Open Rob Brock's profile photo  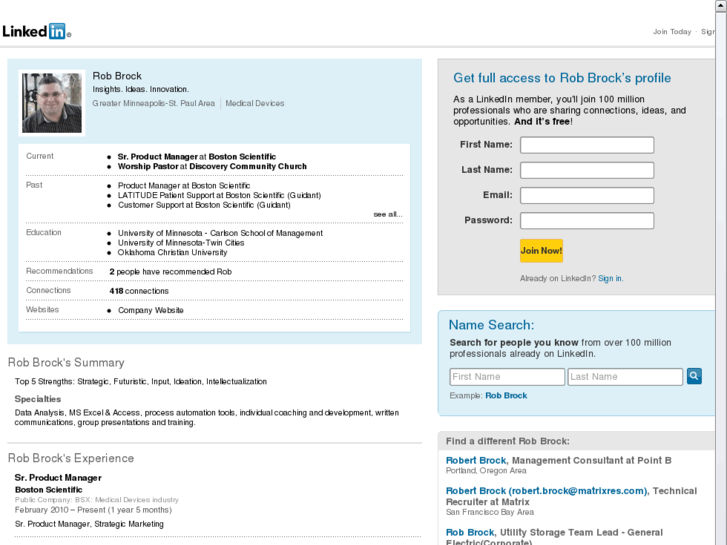52,103
